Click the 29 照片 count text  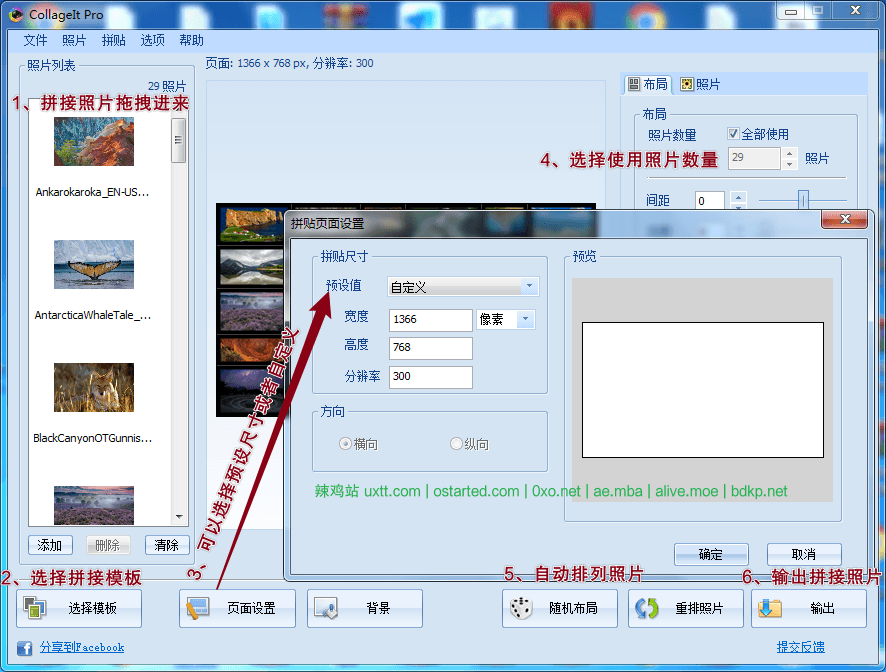(167, 86)
